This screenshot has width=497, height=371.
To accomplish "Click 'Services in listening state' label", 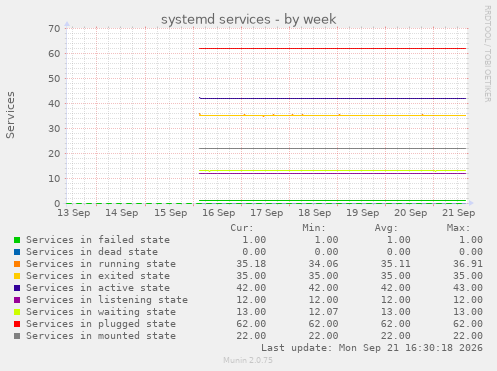I will click(x=107, y=300).
